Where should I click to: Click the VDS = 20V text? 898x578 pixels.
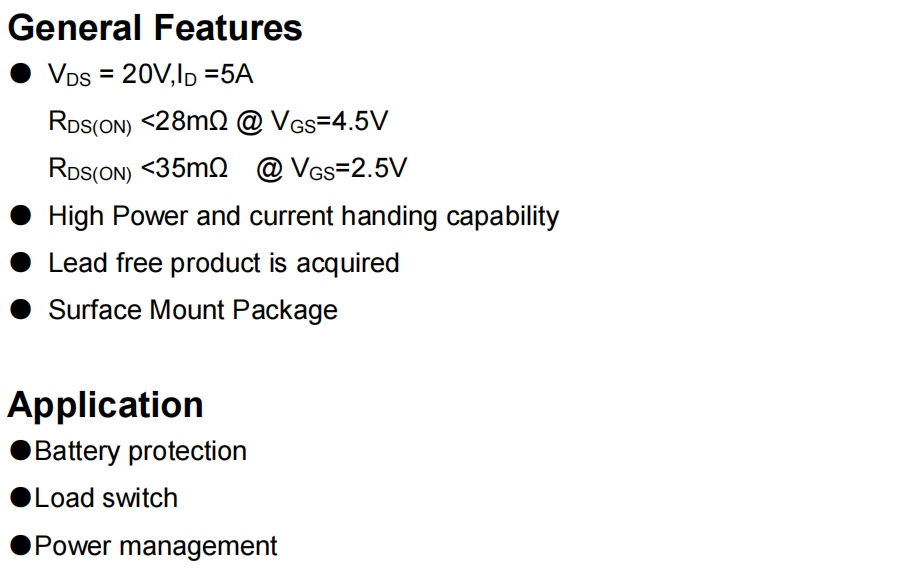click(108, 75)
